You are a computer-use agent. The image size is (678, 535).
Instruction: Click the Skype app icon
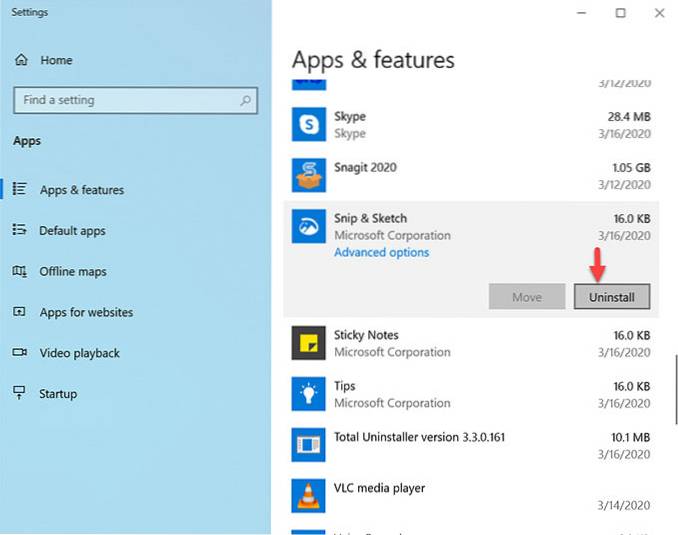coord(307,125)
